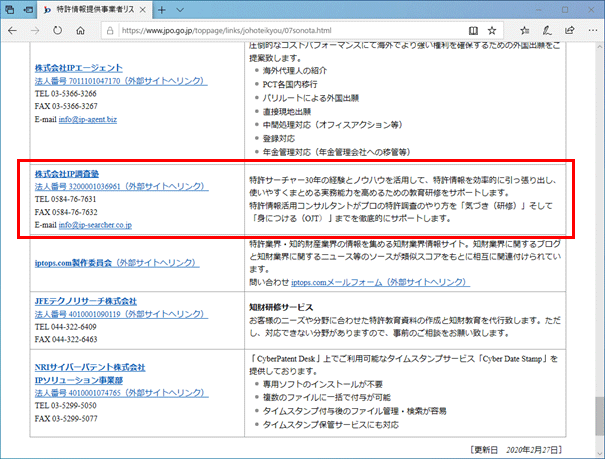The width and height of the screenshot is (605, 459).
Task: Open Settings and more ellipsis menu
Action: [591, 31]
